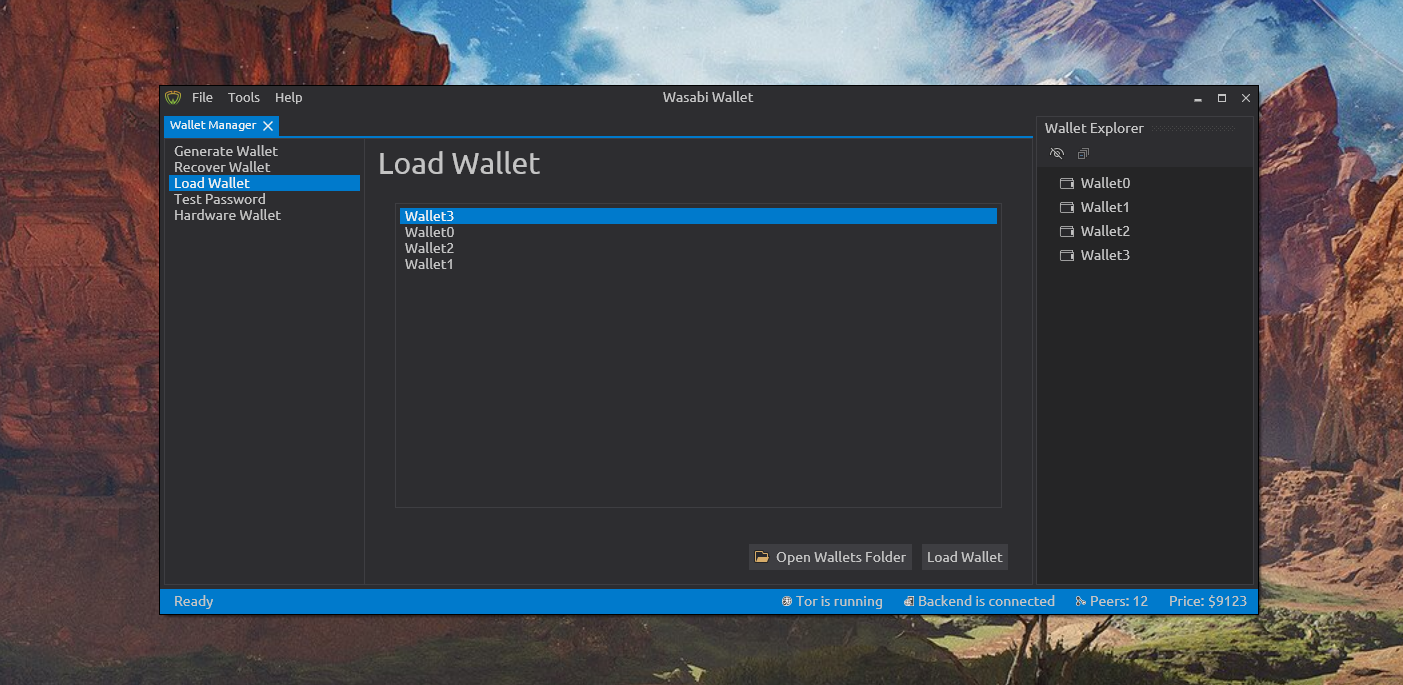
Task: Click the Tor is running status text
Action: (x=839, y=601)
